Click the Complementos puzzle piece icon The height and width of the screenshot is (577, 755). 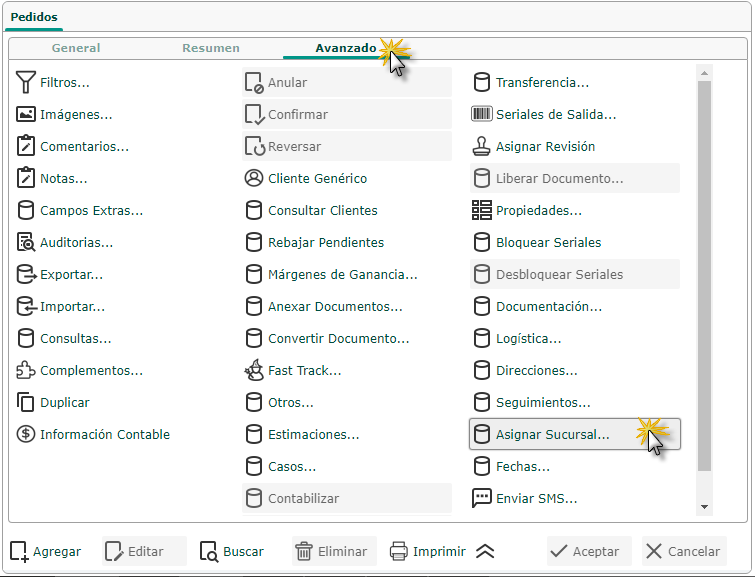26,371
